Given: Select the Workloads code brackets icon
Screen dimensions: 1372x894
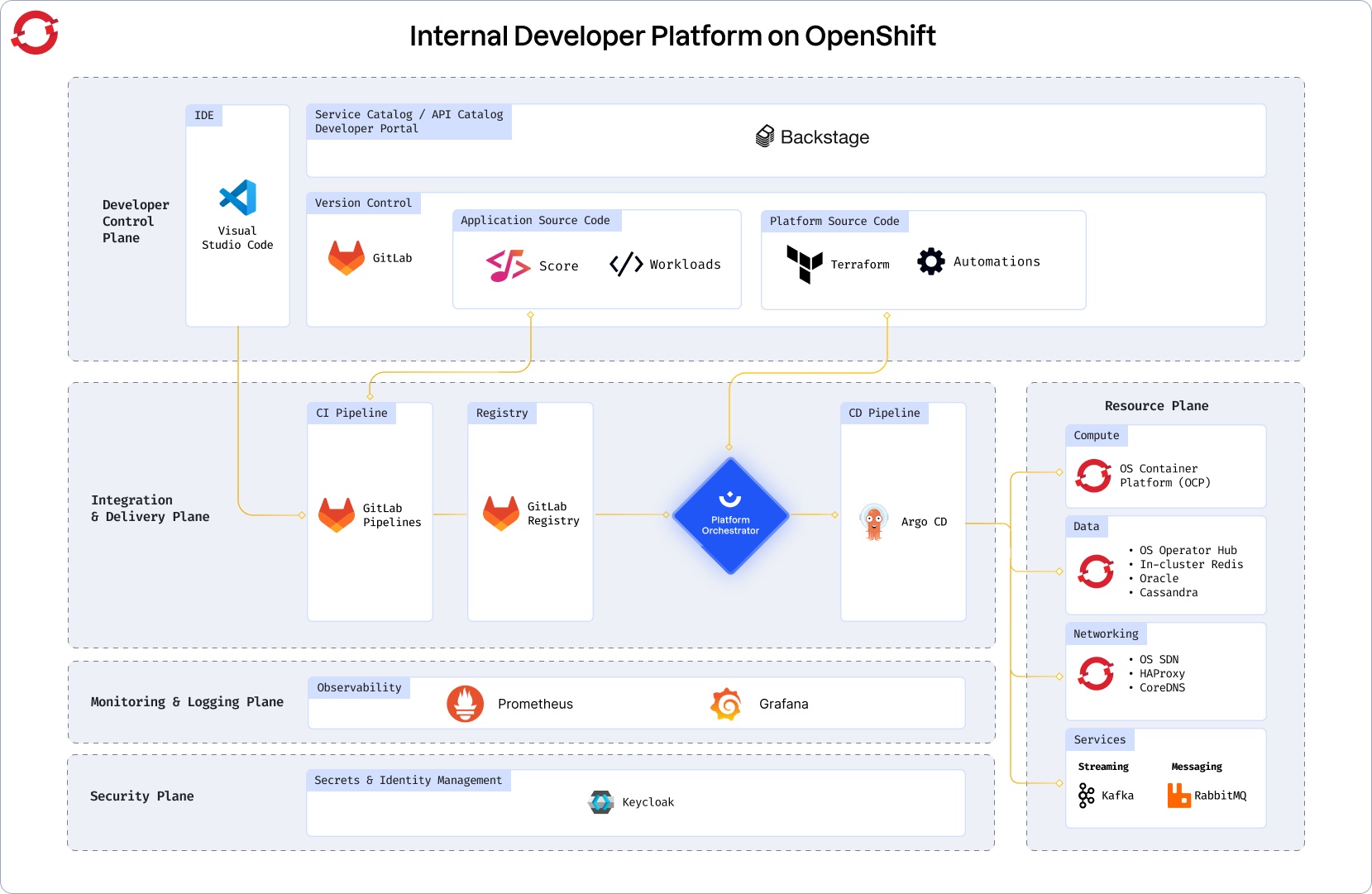Looking at the screenshot, I should coord(626,264).
